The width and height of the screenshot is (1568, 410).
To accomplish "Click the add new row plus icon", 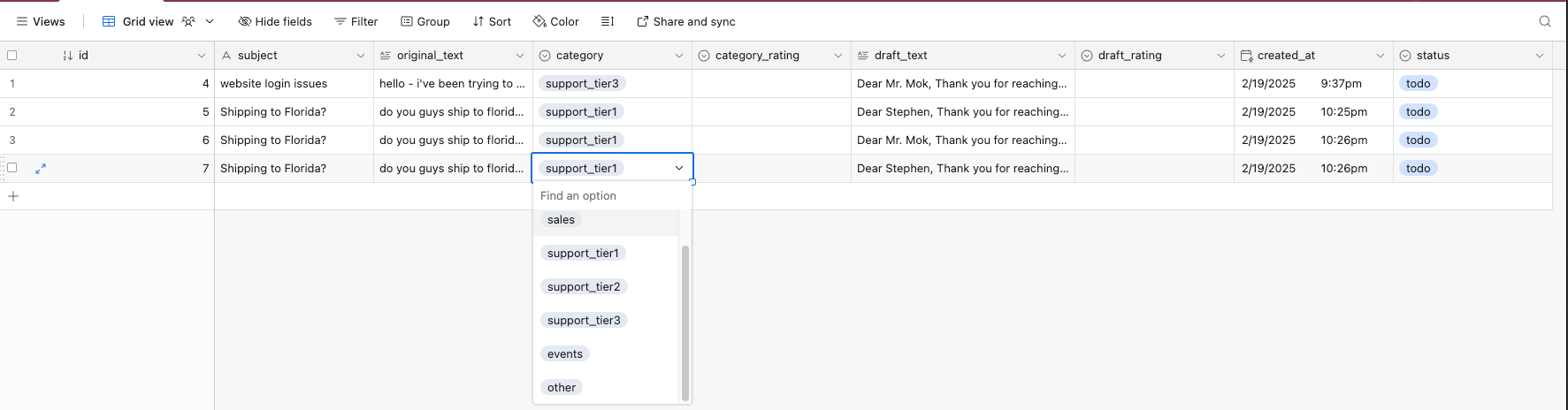I will pyautogui.click(x=13, y=196).
